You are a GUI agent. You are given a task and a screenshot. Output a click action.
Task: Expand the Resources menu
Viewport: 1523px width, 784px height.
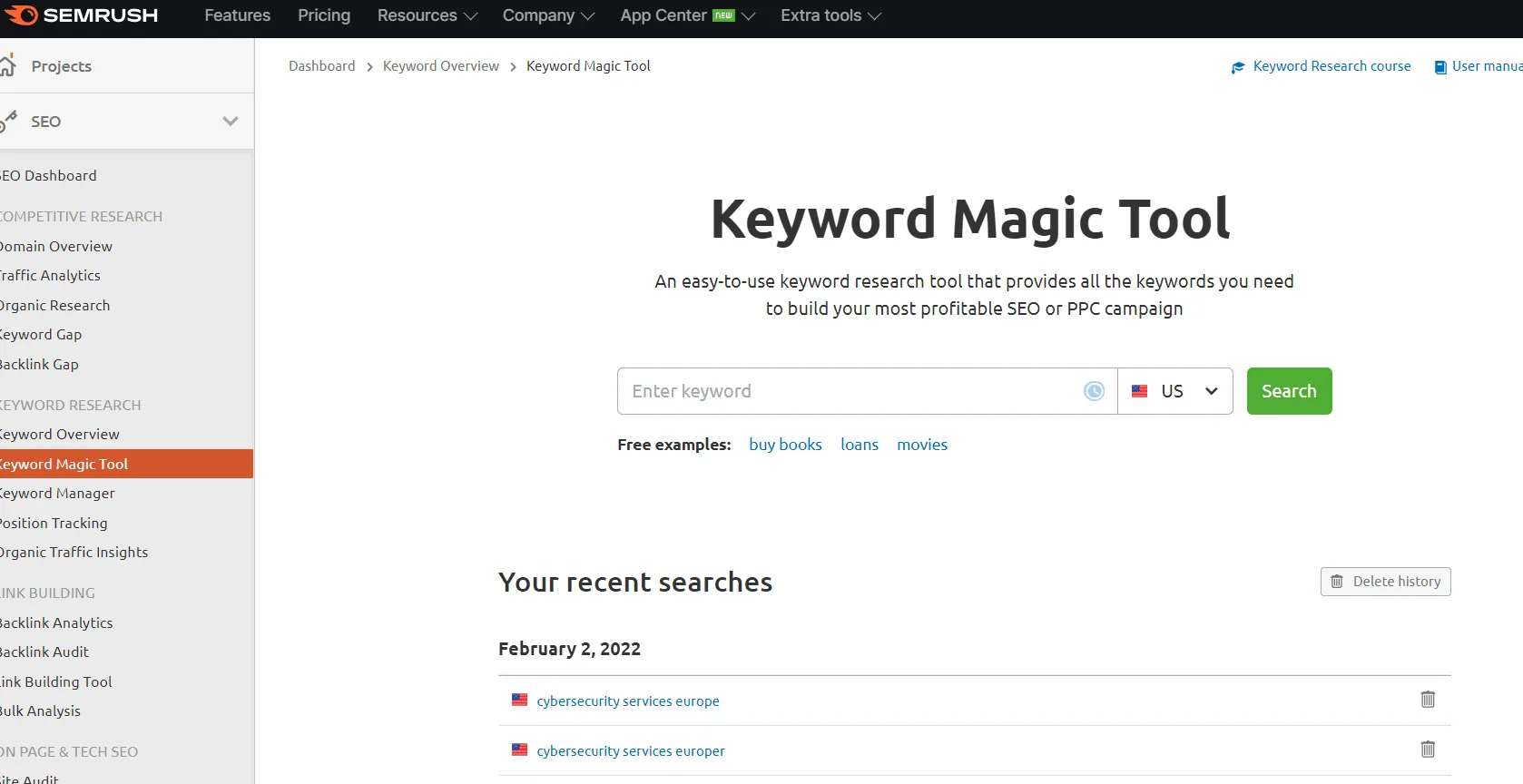pos(427,15)
